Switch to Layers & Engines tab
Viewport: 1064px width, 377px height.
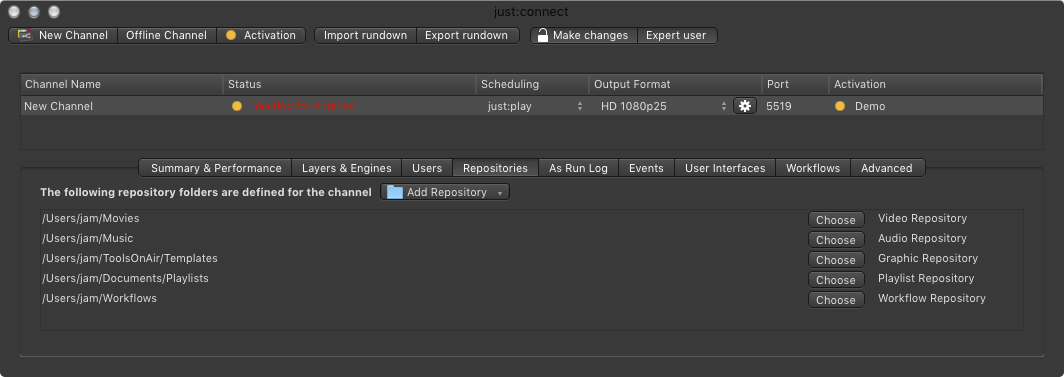[347, 167]
